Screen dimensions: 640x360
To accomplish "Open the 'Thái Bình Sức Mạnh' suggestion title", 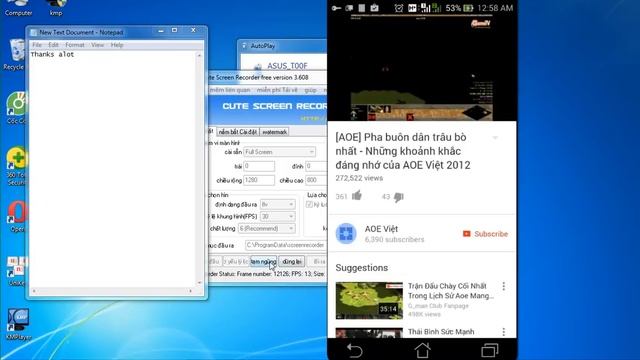I will coord(441,332).
